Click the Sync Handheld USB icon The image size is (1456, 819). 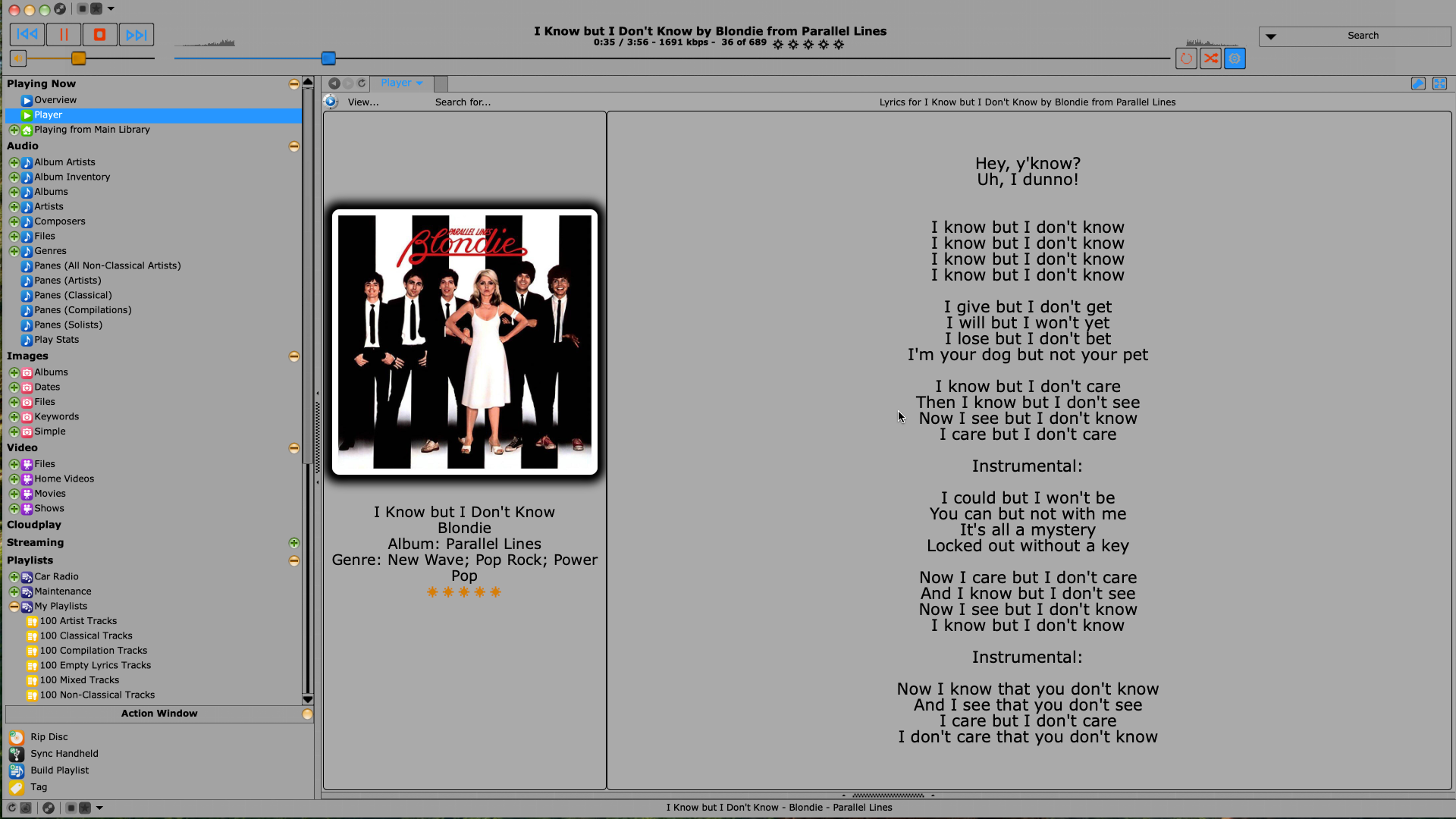pyautogui.click(x=16, y=754)
